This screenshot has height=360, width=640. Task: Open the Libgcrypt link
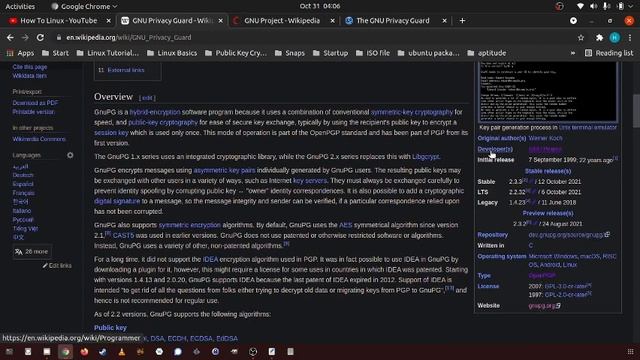point(426,157)
